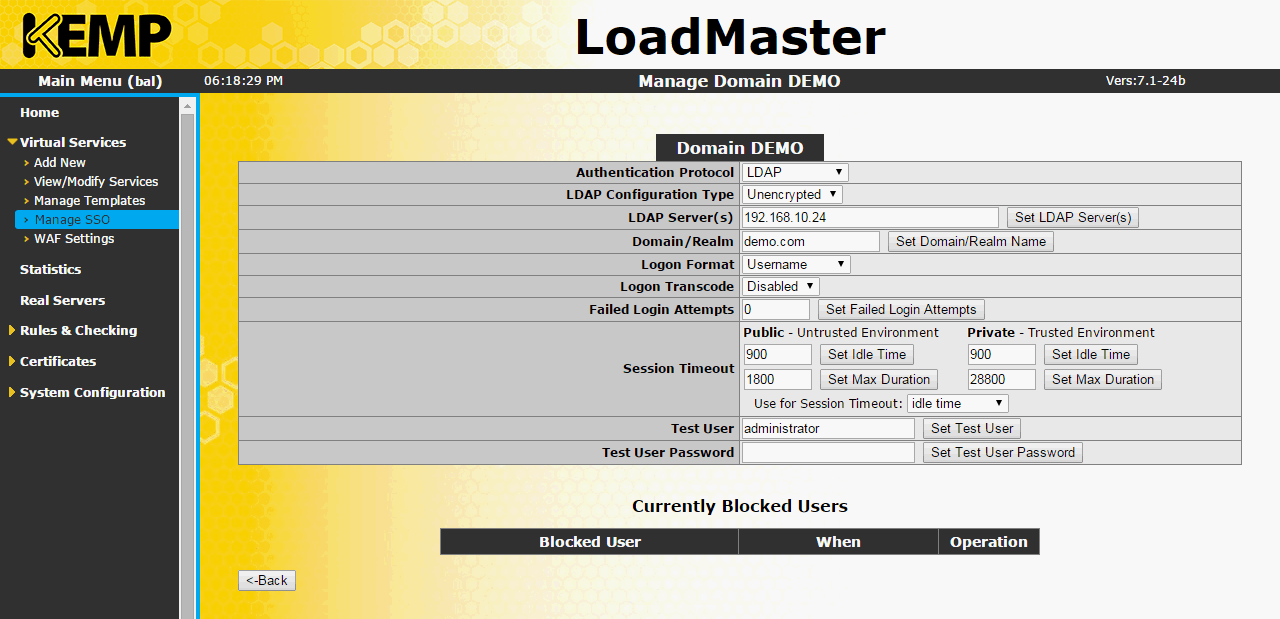Go to View/Modify Services
The width and height of the screenshot is (1280, 619).
tap(96, 181)
